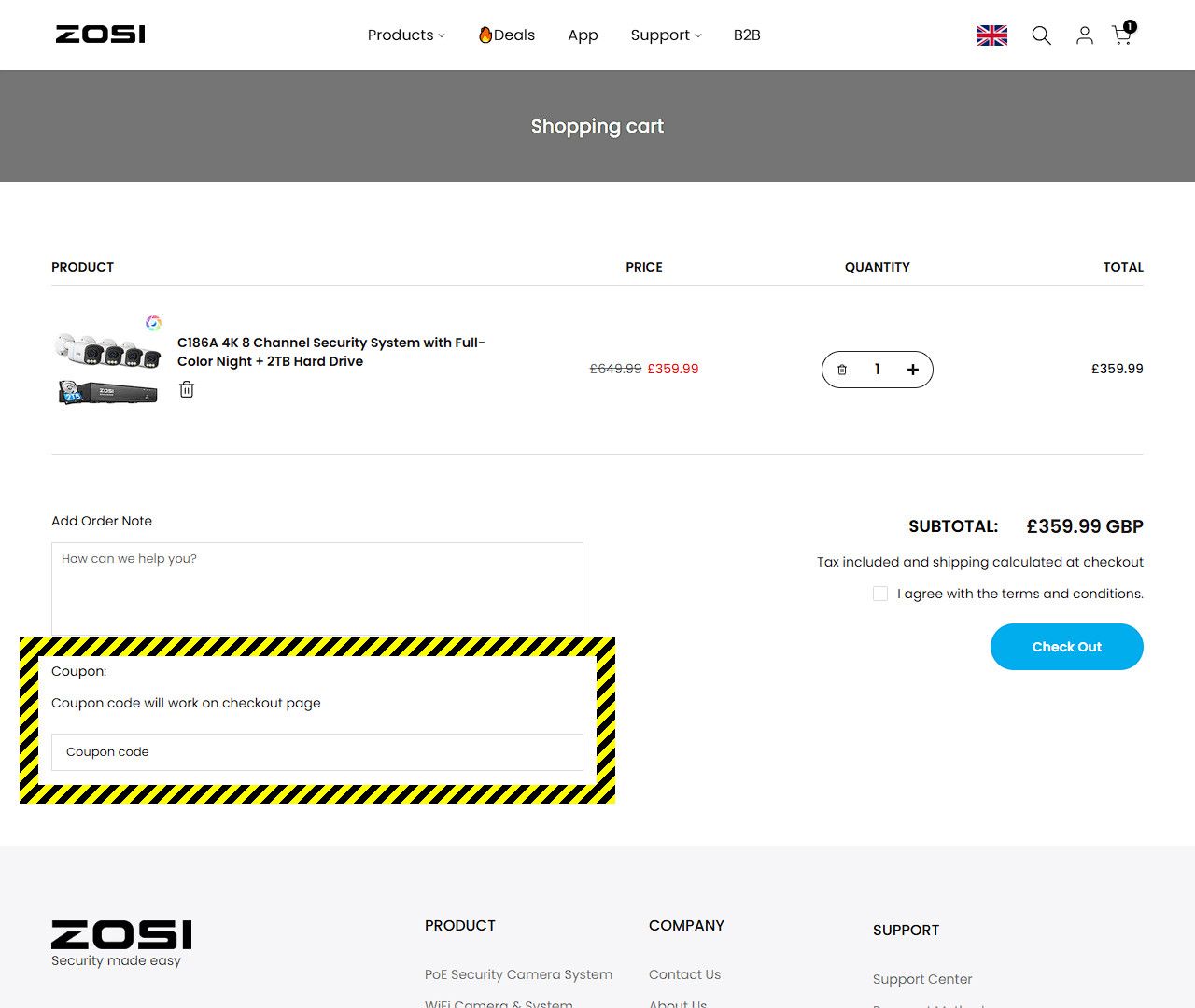Click the UK flag language selector
This screenshot has width=1195, height=1008.
coord(991,35)
